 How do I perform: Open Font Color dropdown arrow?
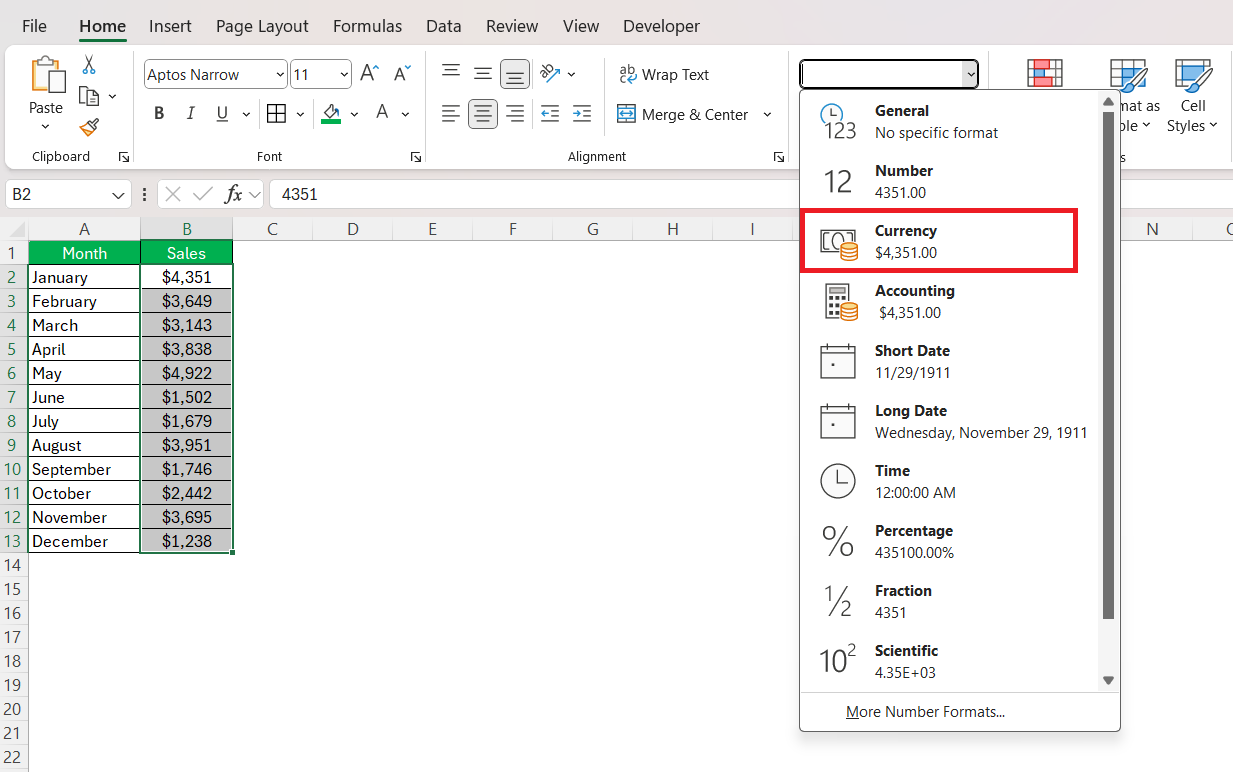405,114
